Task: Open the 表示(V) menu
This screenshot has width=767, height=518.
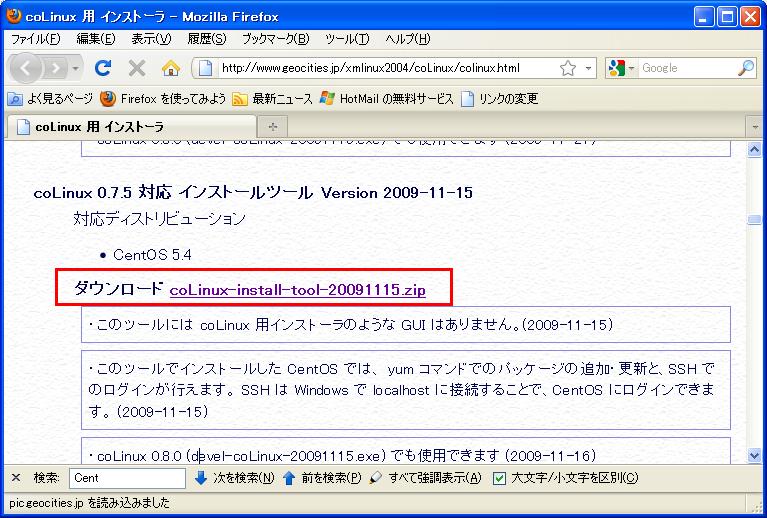Action: [151, 39]
